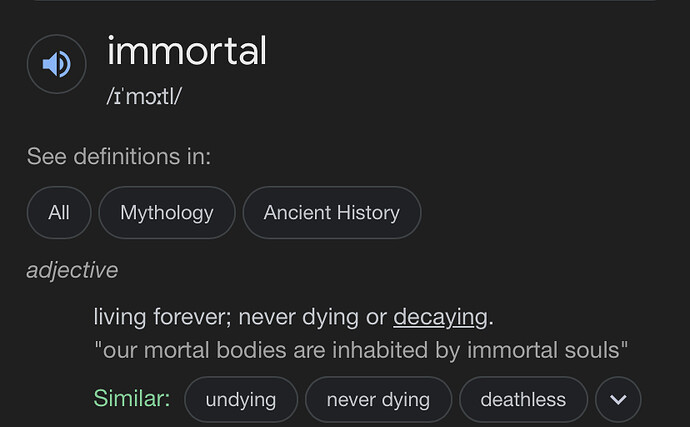Click the word inhabited in the example

click(x=380, y=350)
